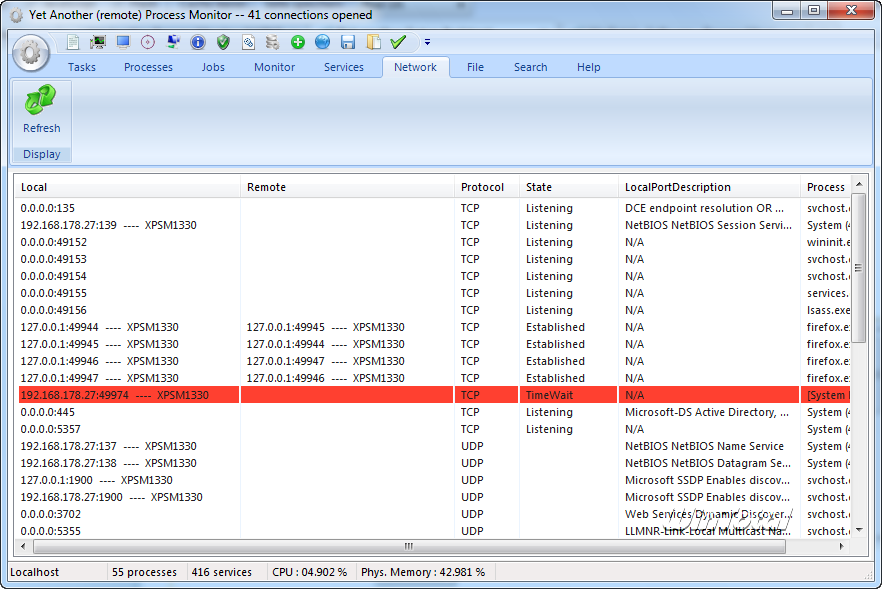Sort connections by the State column header
This screenshot has height=589, width=882.
[567, 187]
